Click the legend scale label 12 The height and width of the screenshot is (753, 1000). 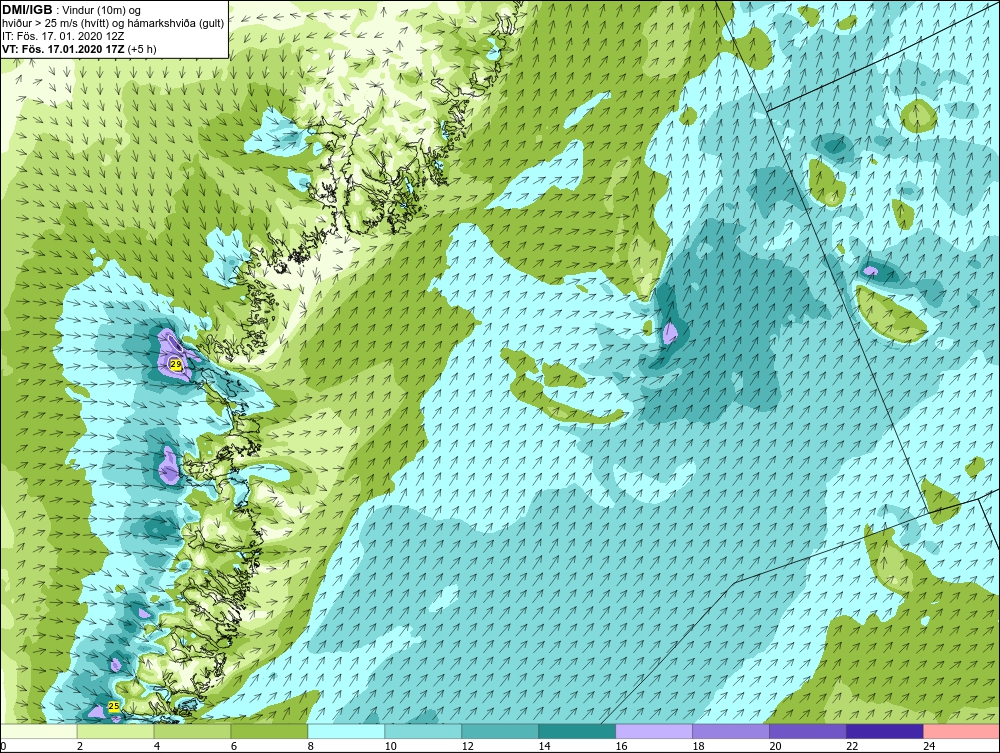(x=467, y=746)
